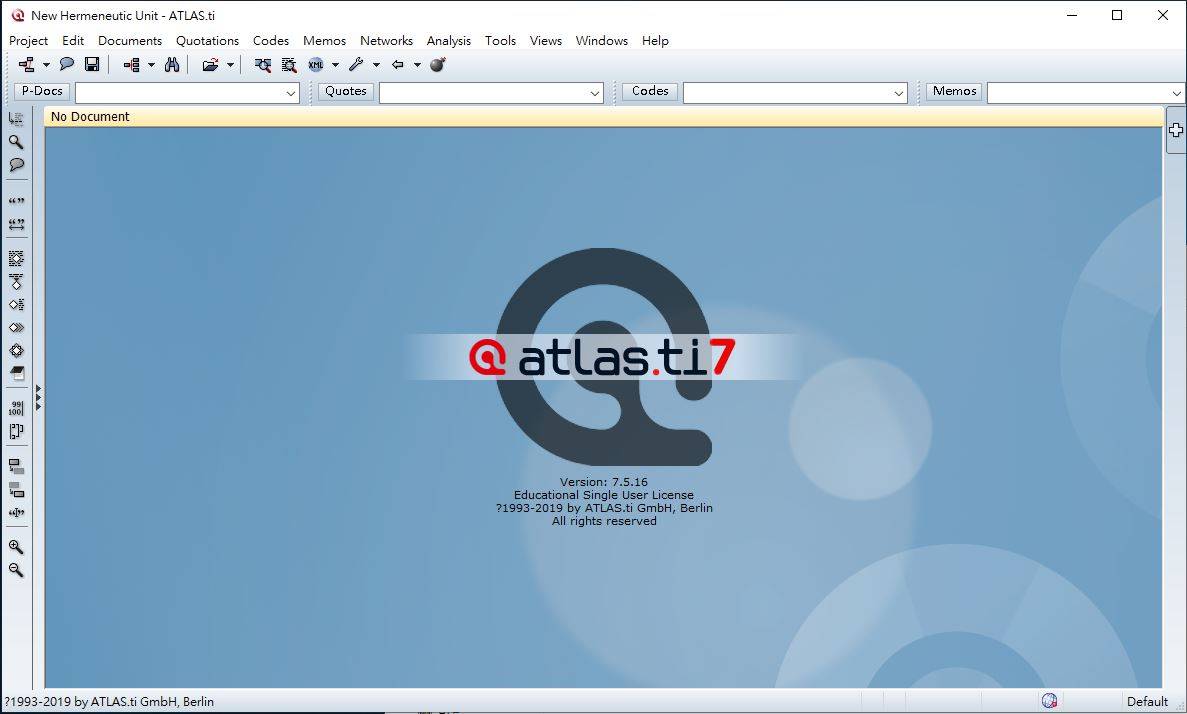Viewport: 1187px width, 714px height.
Task: Expand the Quotes dropdown list
Action: click(x=595, y=93)
